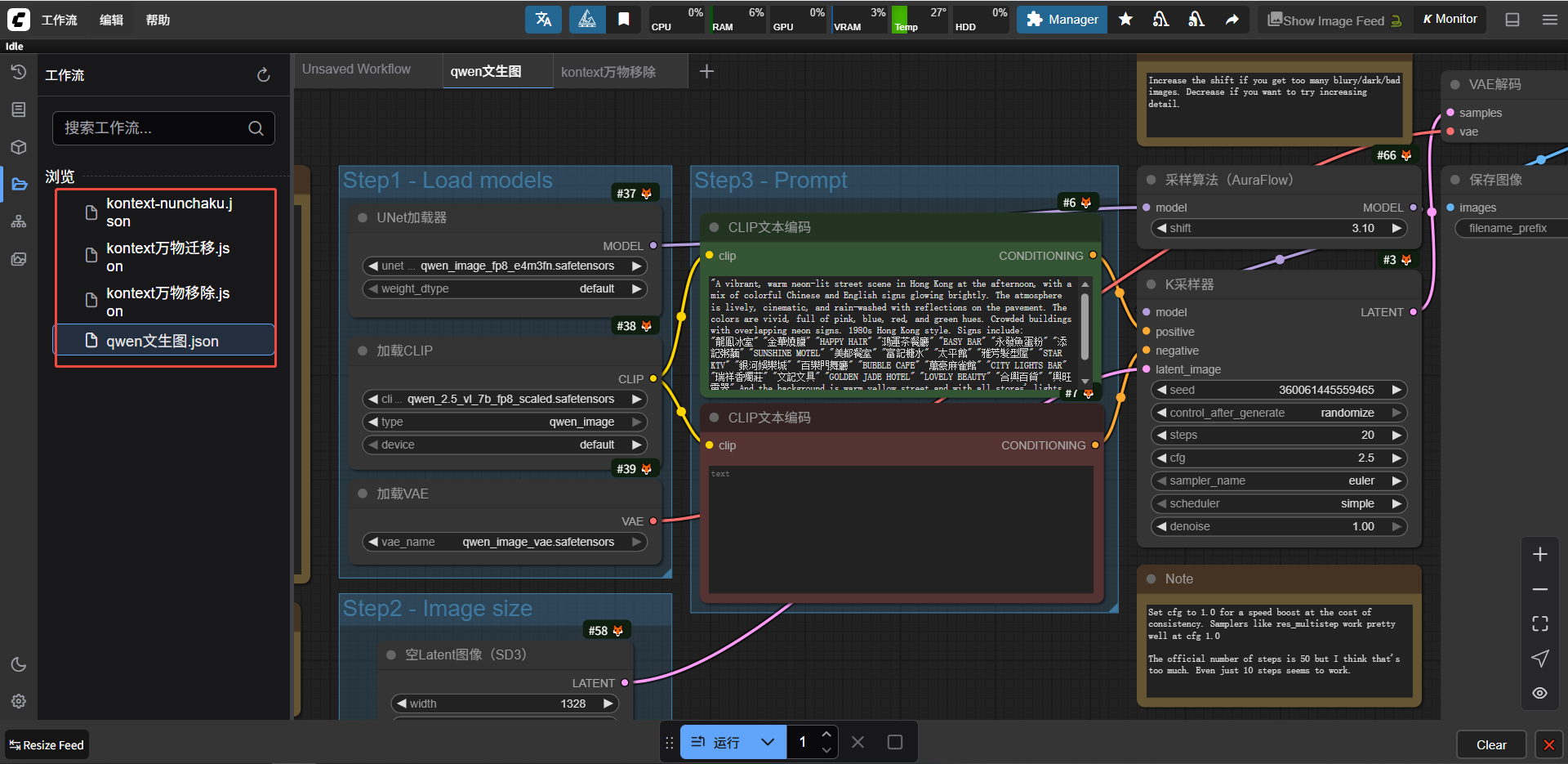Collapse the Note node via its dot
This screenshot has width=1568, height=764.
(1151, 579)
